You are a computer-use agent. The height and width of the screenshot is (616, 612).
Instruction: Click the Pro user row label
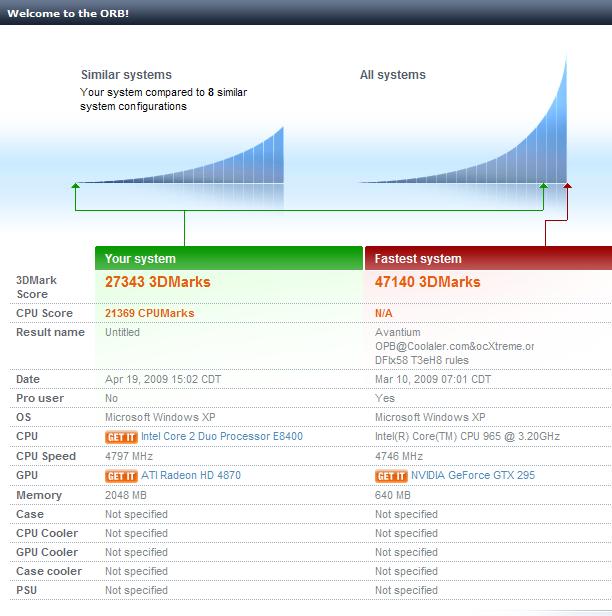(x=40, y=398)
